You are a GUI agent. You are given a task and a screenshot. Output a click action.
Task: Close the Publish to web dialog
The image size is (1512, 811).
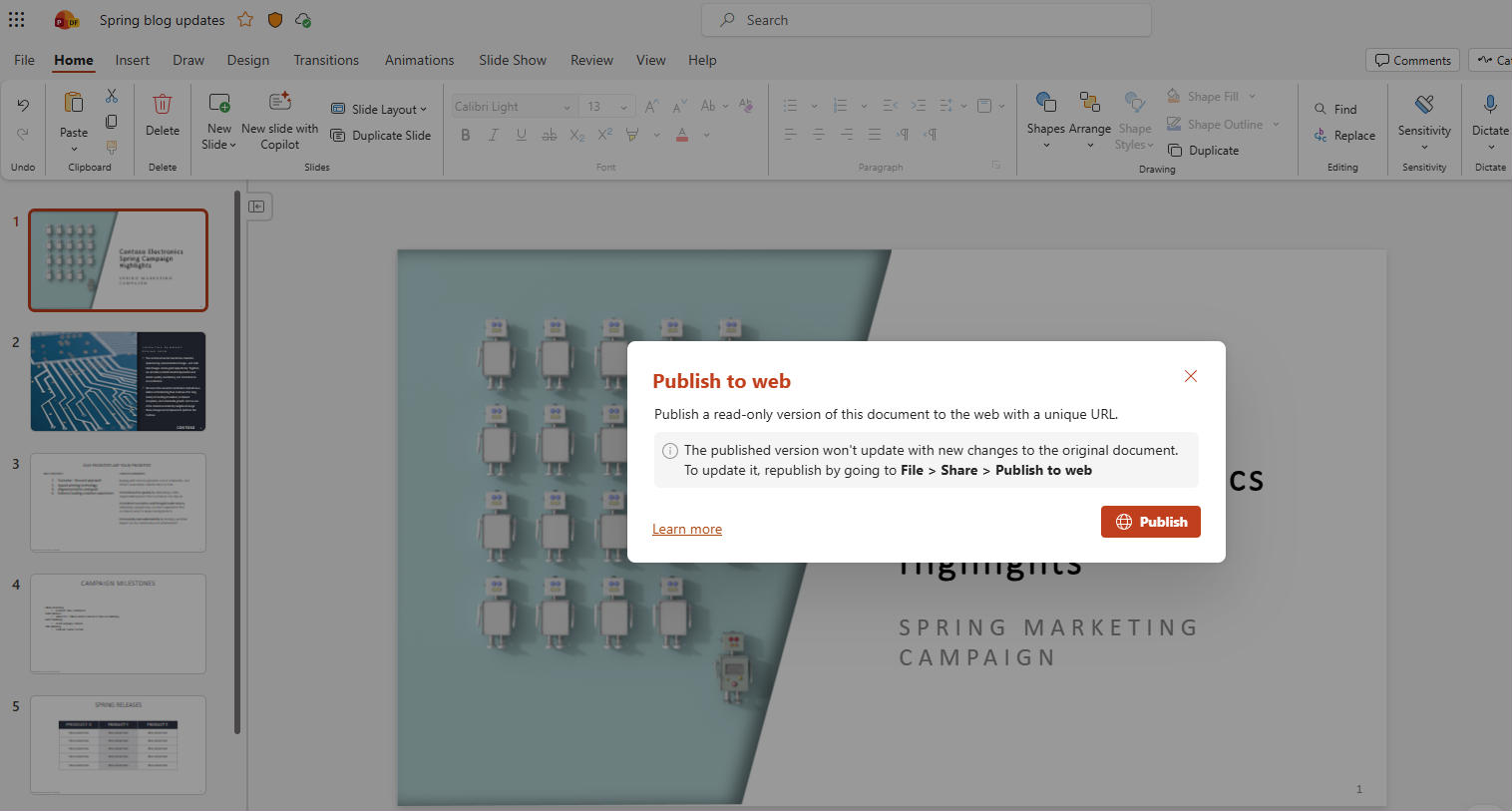[x=1190, y=376]
